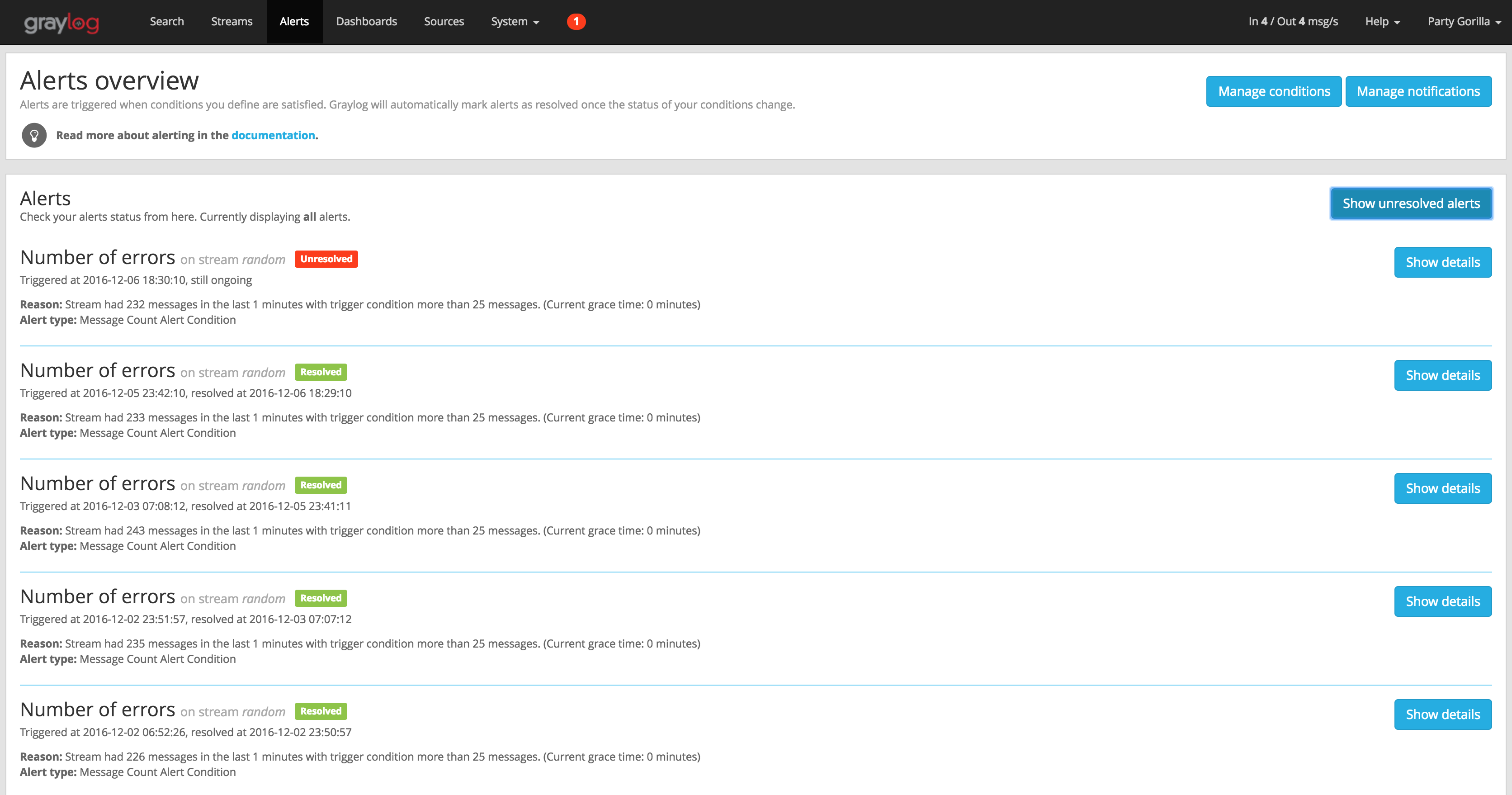This screenshot has width=1512, height=795.
Task: Click the red Unresolved status badge
Action: pyautogui.click(x=326, y=259)
